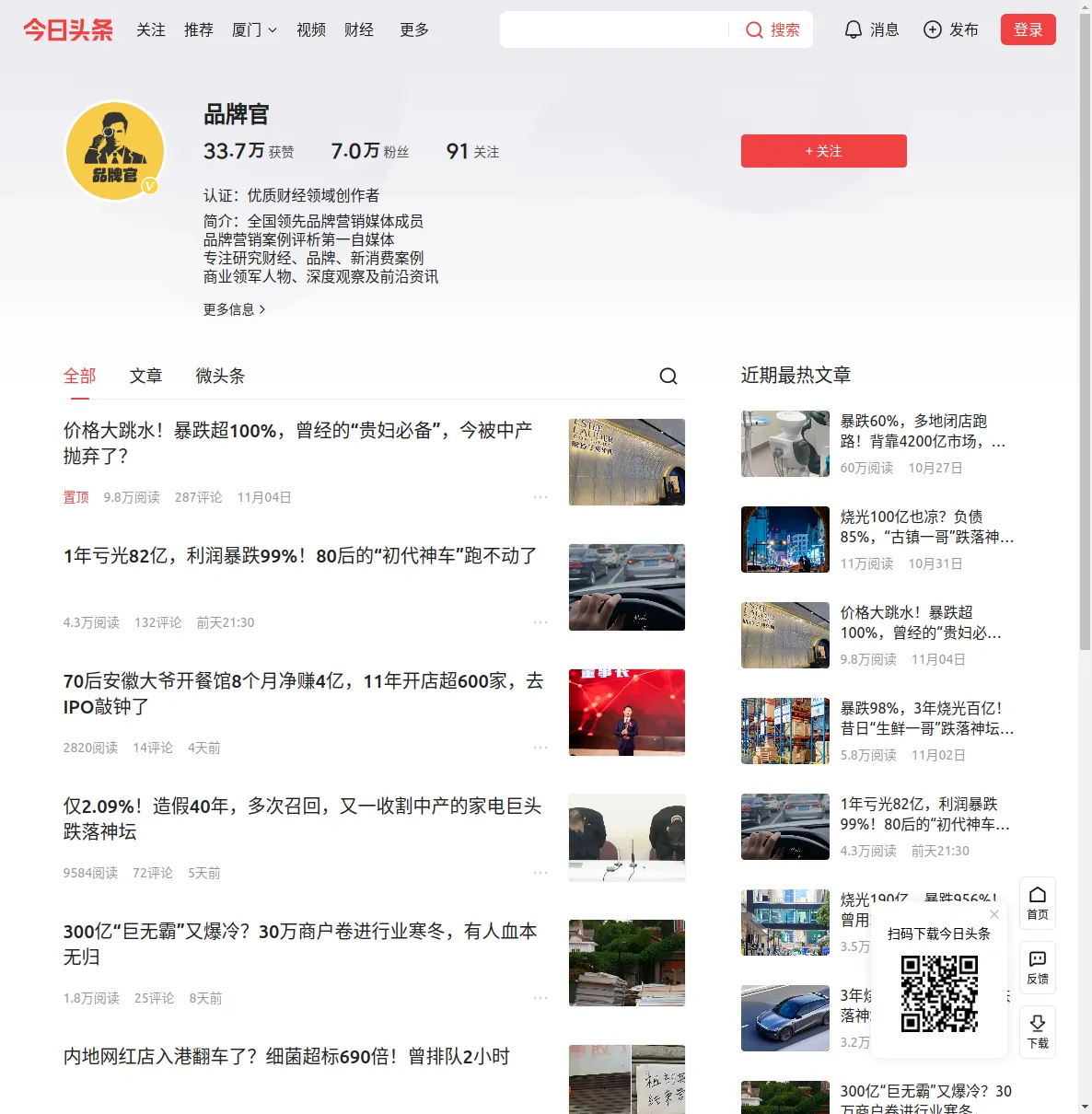Click the 今日头条 logo

point(68,29)
